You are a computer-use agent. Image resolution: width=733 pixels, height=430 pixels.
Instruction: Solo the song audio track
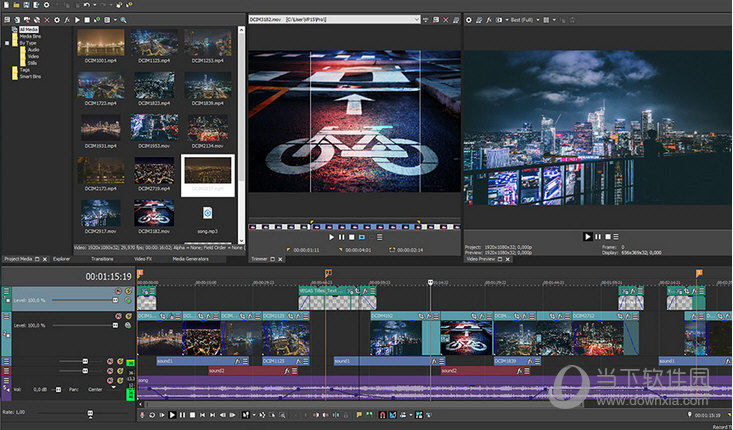[120, 380]
